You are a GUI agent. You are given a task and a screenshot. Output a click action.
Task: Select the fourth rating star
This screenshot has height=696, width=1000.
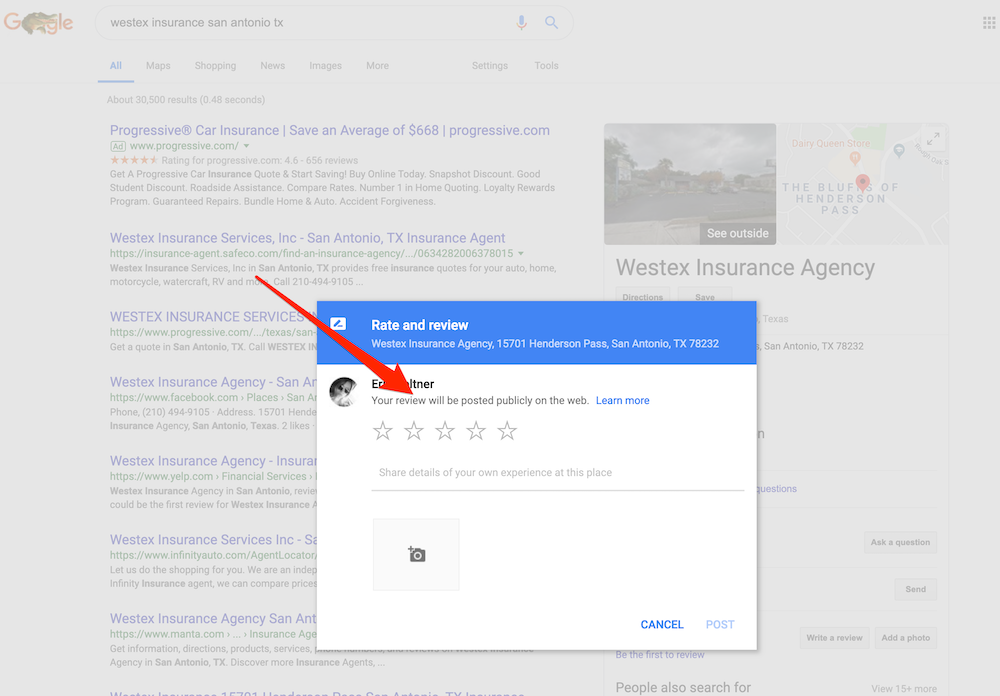pyautogui.click(x=476, y=431)
